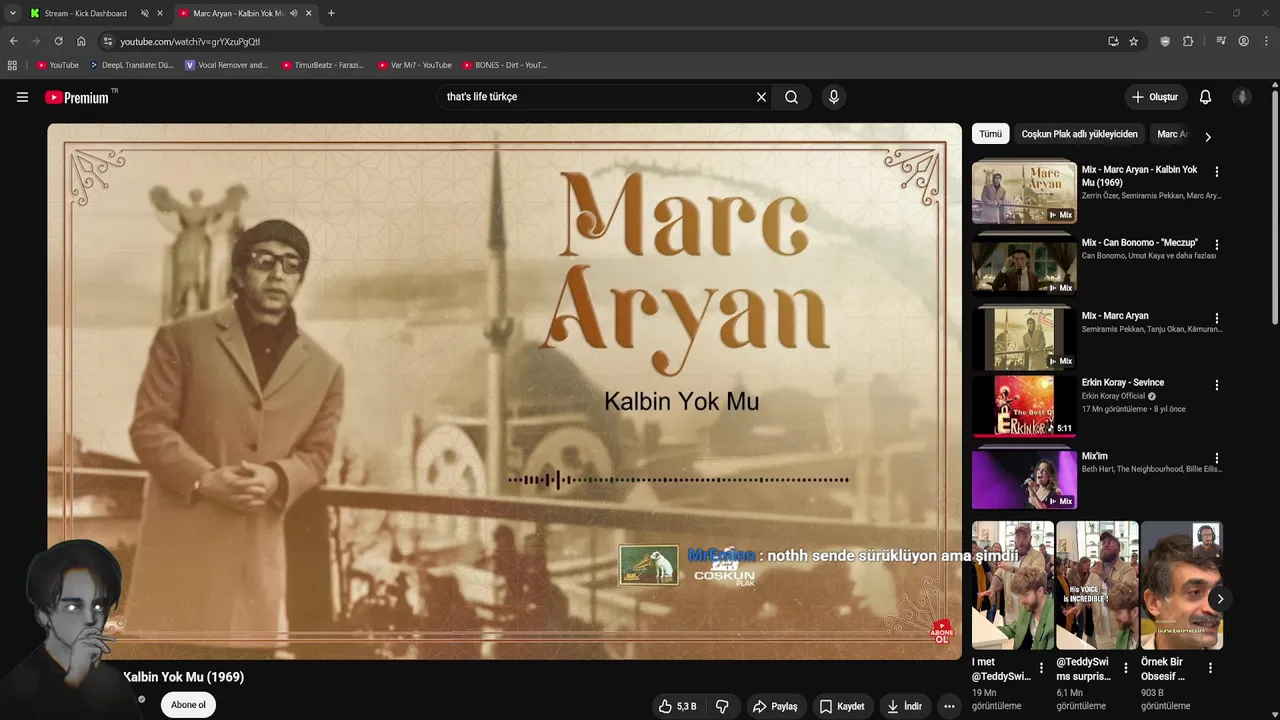Open options for Mix - Marc Aryan item
Image resolution: width=1280 pixels, height=720 pixels.
click(x=1216, y=318)
